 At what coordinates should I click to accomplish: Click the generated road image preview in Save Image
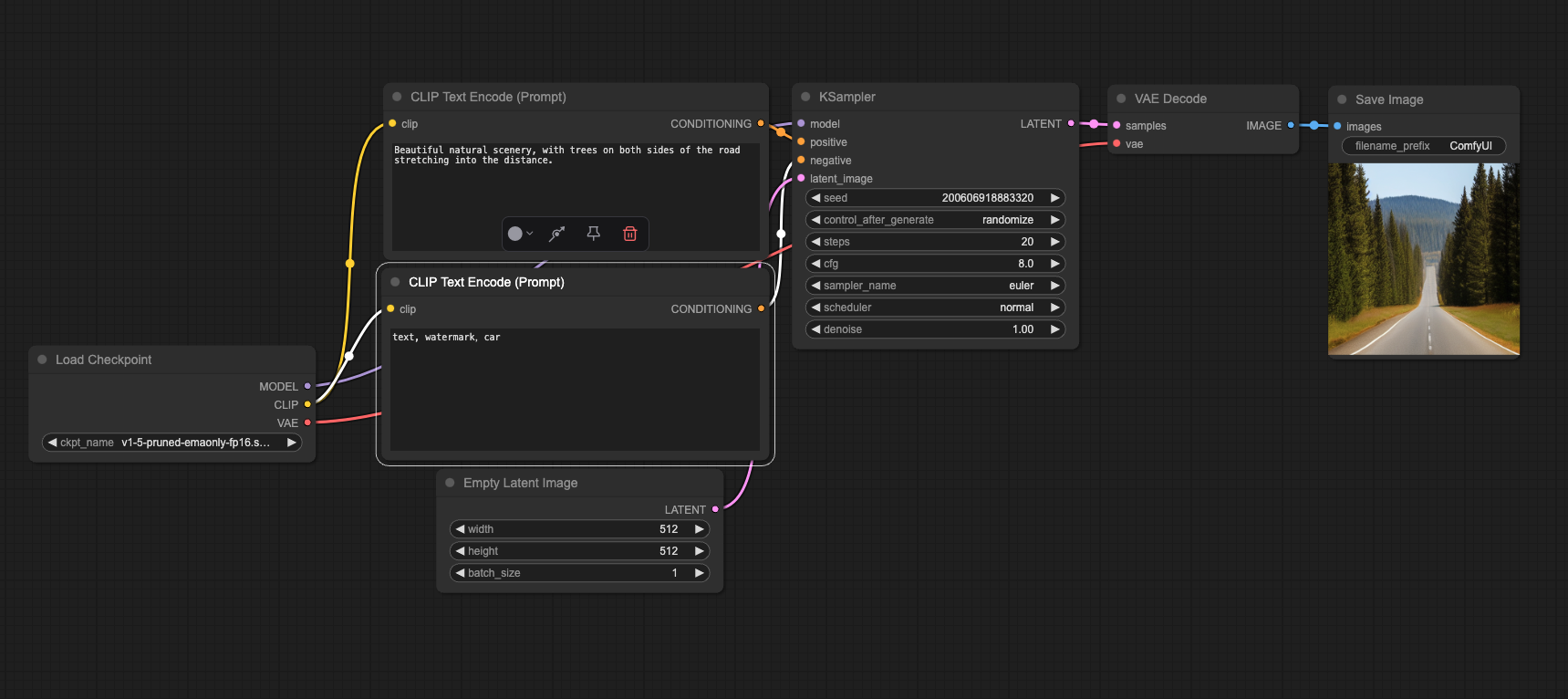(1424, 259)
